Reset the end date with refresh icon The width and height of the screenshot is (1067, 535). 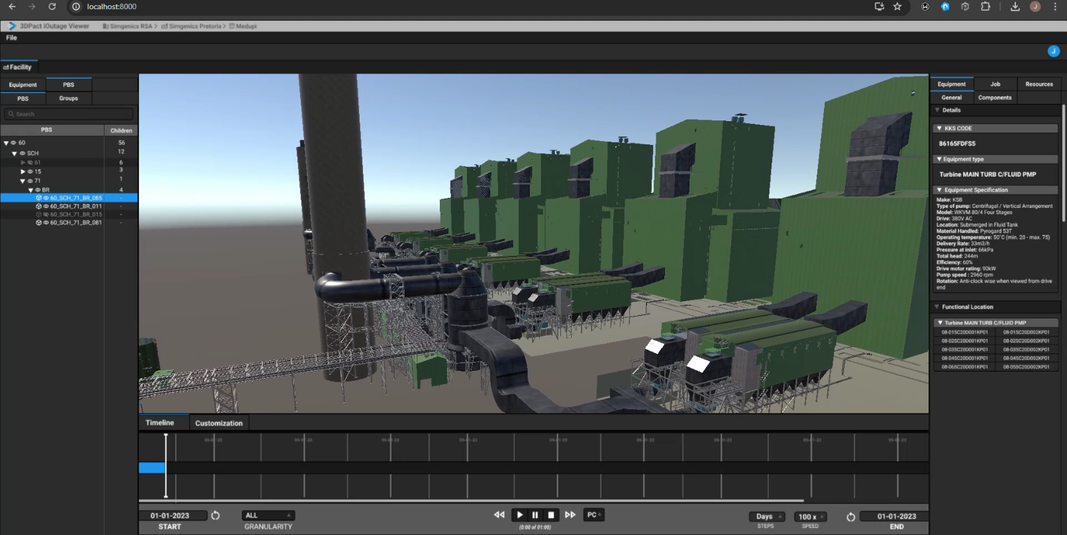click(x=851, y=517)
